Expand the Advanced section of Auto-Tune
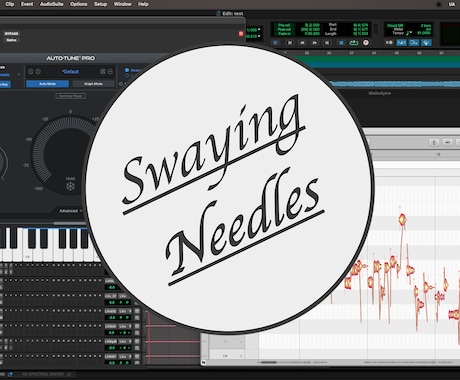 pos(70,211)
